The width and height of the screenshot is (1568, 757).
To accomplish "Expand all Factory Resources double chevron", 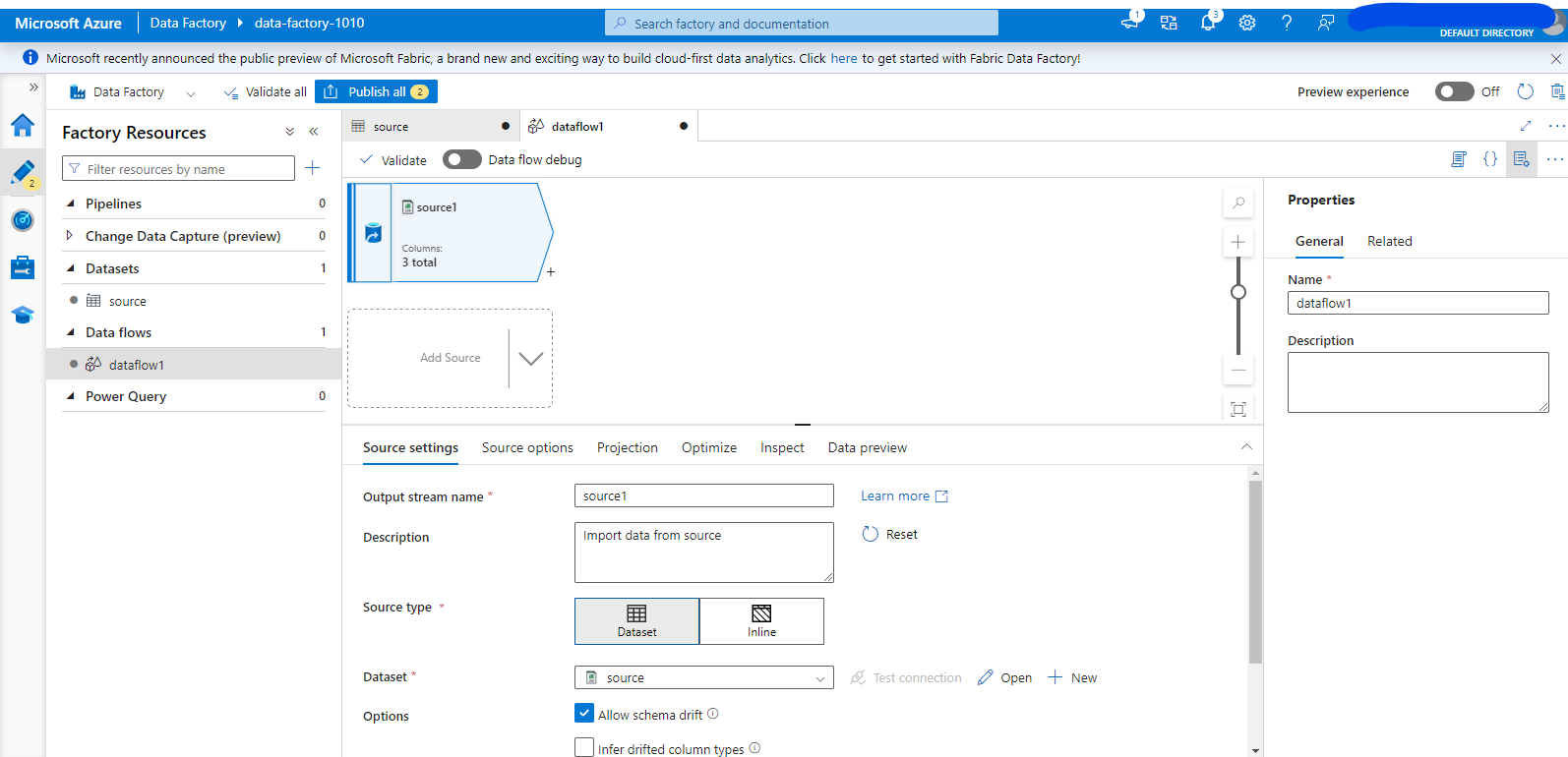I will [x=289, y=132].
